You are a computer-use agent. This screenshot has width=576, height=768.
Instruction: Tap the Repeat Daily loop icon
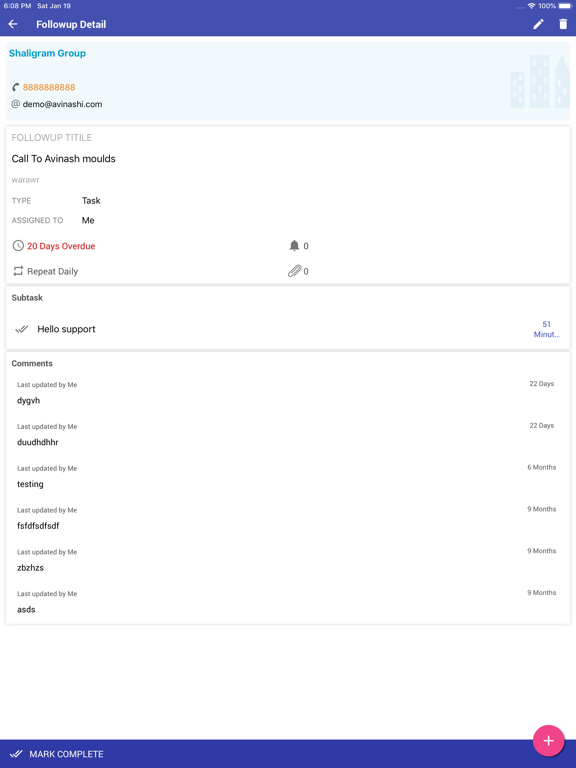[18, 271]
